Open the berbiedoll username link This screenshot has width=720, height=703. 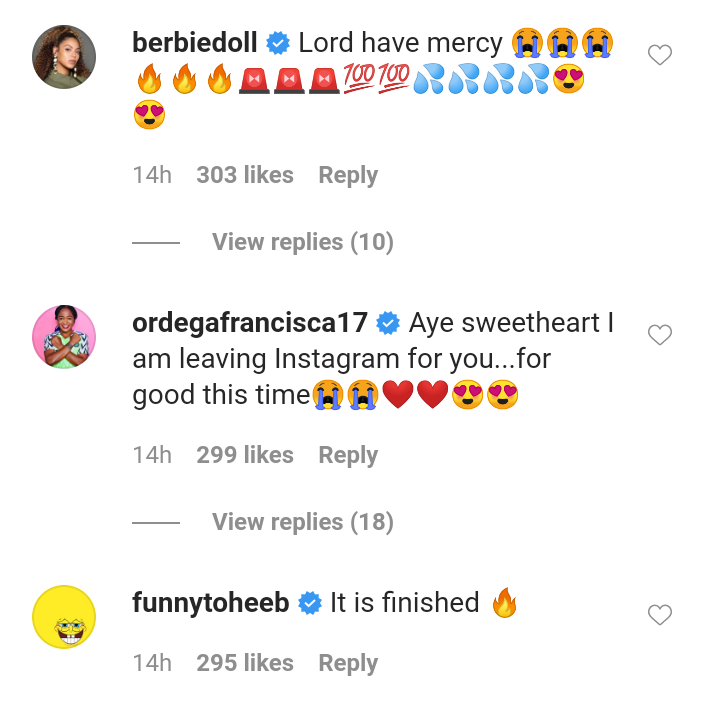[195, 43]
